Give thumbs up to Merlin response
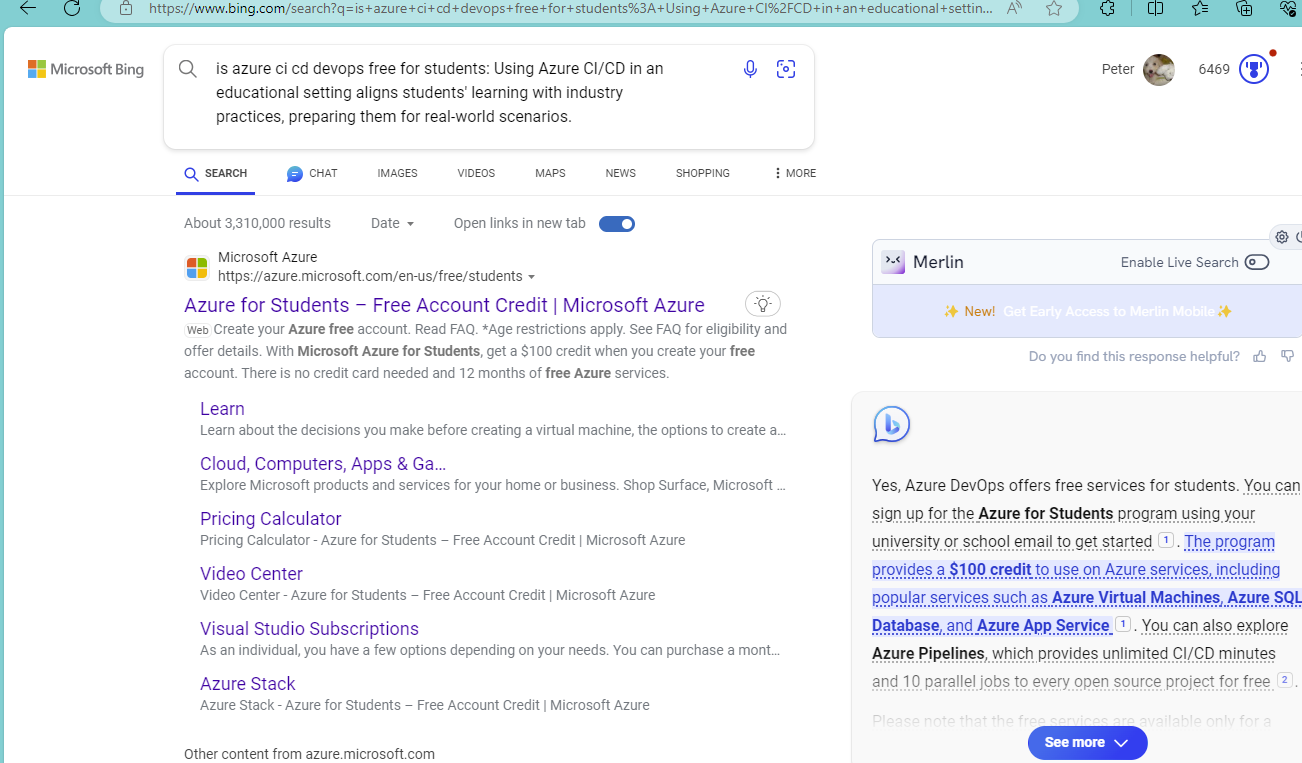The height and width of the screenshot is (763, 1302). click(x=1260, y=356)
